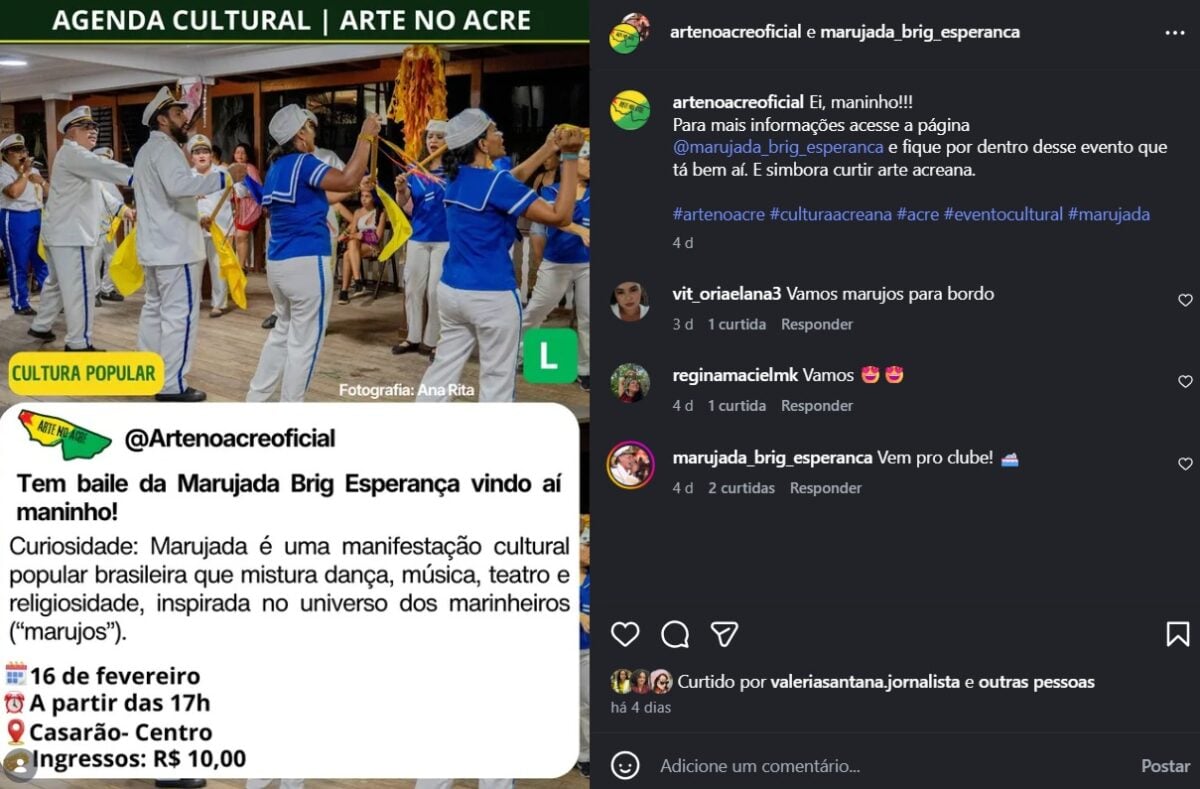Open the #marujada hashtag
The height and width of the screenshot is (789, 1200).
pyautogui.click(x=1108, y=214)
